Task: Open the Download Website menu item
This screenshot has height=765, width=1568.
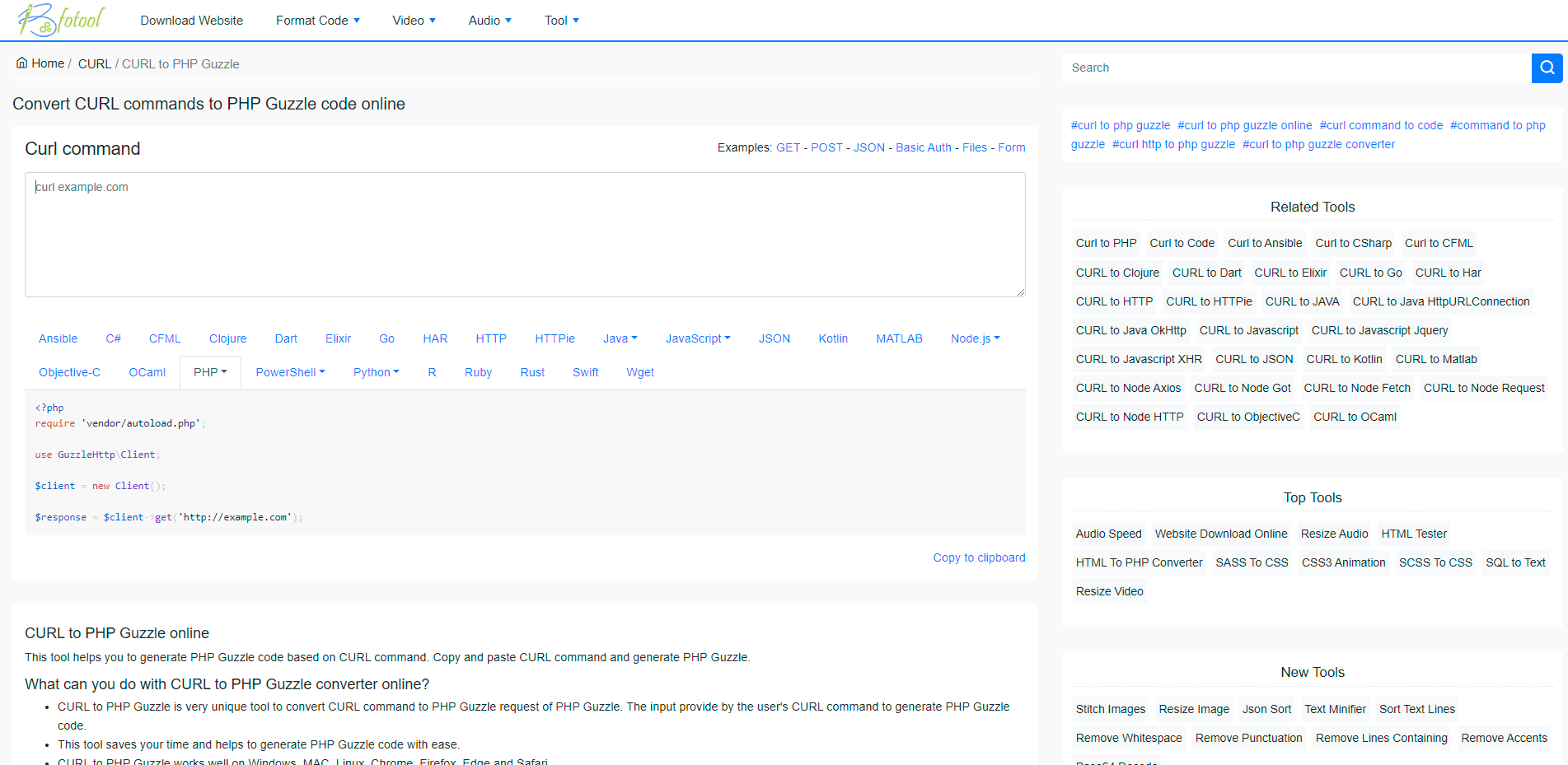Action: (x=191, y=20)
